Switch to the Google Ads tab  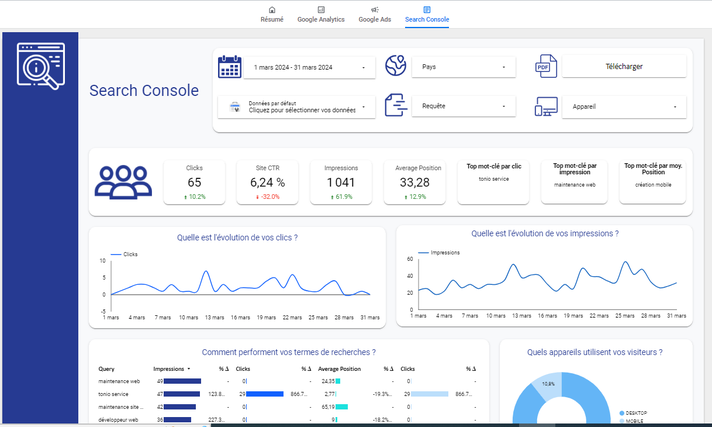click(375, 15)
